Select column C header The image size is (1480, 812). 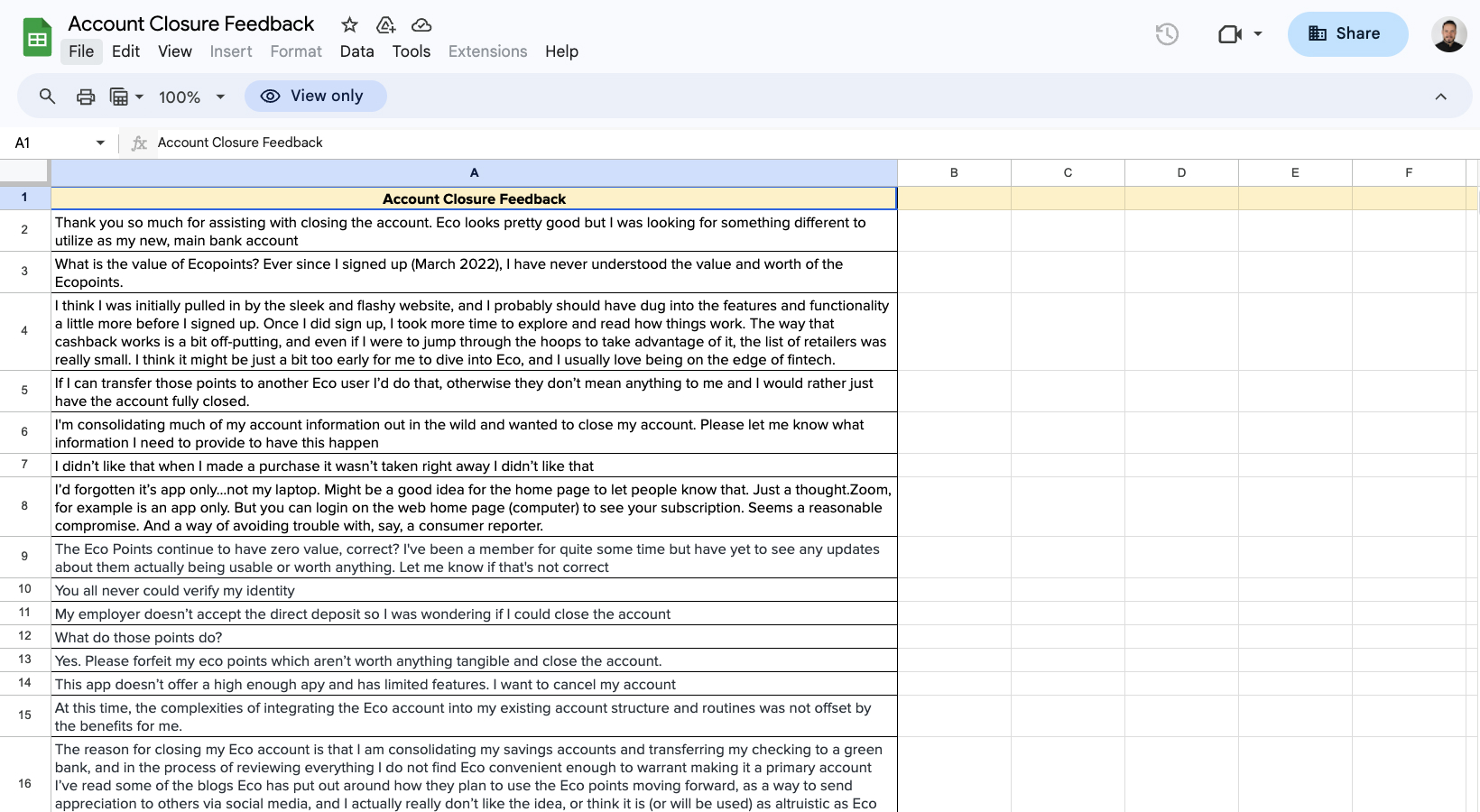coord(1068,172)
